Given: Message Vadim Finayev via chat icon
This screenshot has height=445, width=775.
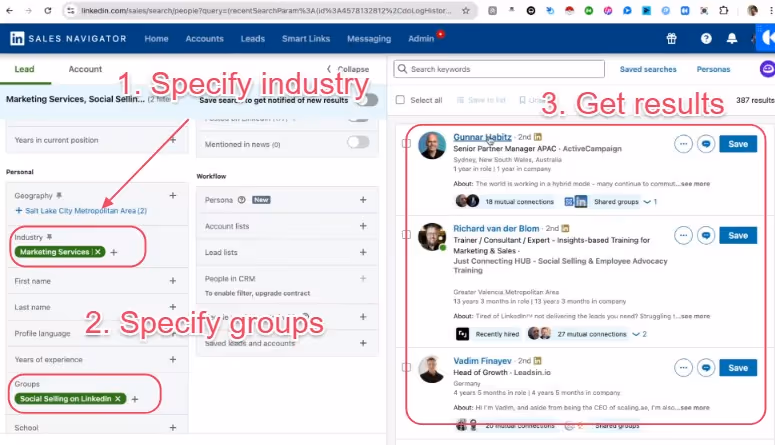Looking at the screenshot, I should [x=706, y=367].
